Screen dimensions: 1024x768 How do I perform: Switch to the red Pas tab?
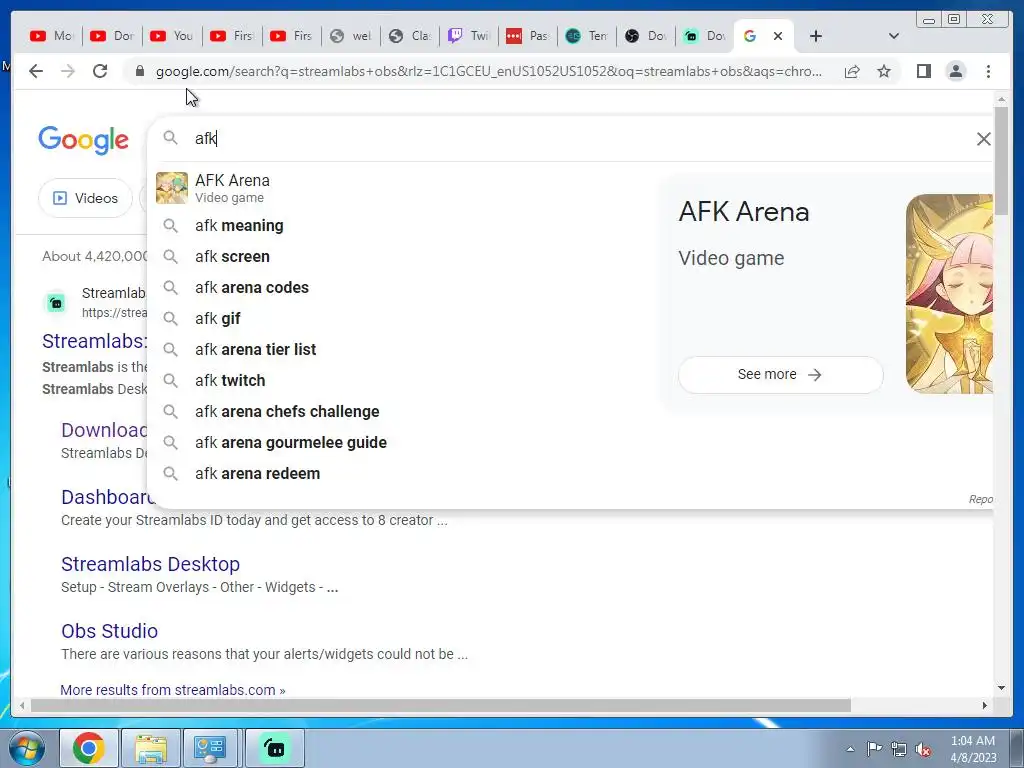528,36
